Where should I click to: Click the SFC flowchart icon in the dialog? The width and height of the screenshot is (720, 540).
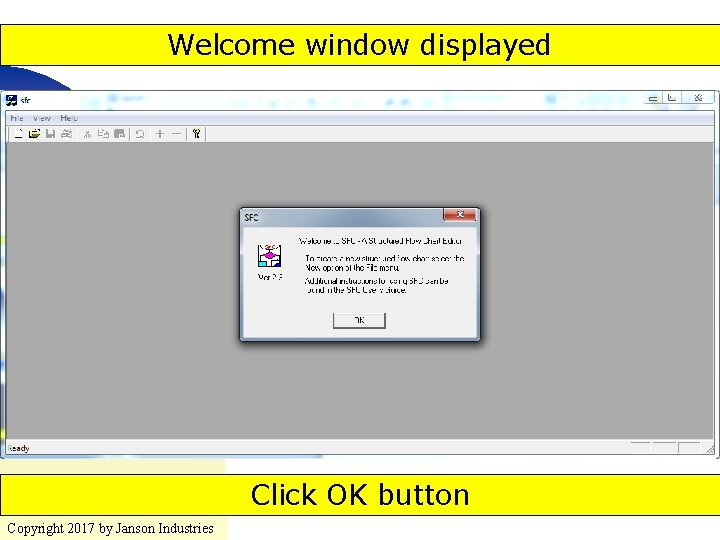coord(270,256)
